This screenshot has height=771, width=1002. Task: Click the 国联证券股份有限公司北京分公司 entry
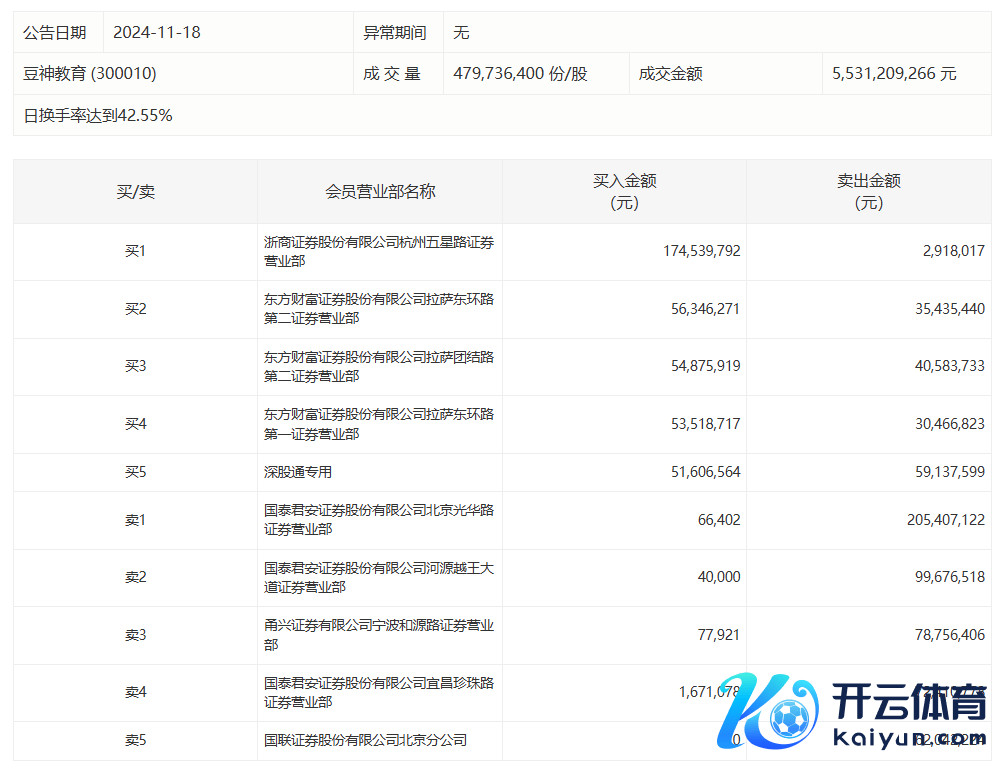(365, 741)
